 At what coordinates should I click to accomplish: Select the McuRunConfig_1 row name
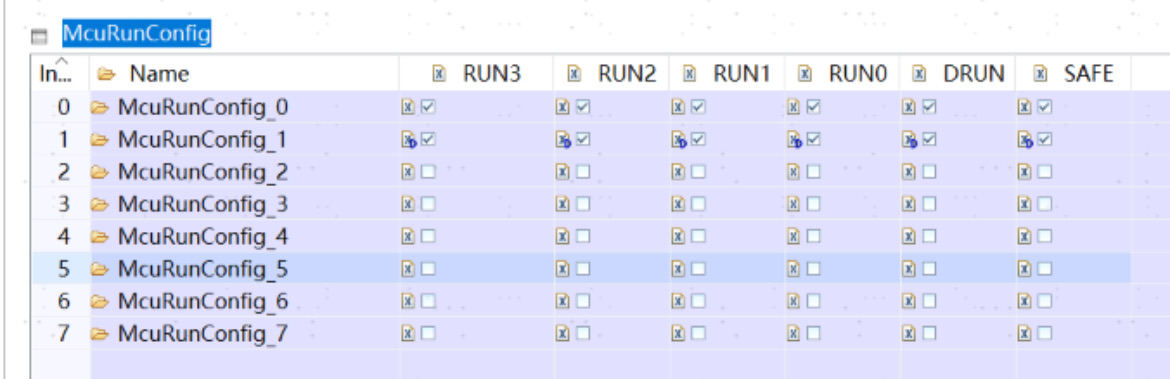[x=202, y=140]
